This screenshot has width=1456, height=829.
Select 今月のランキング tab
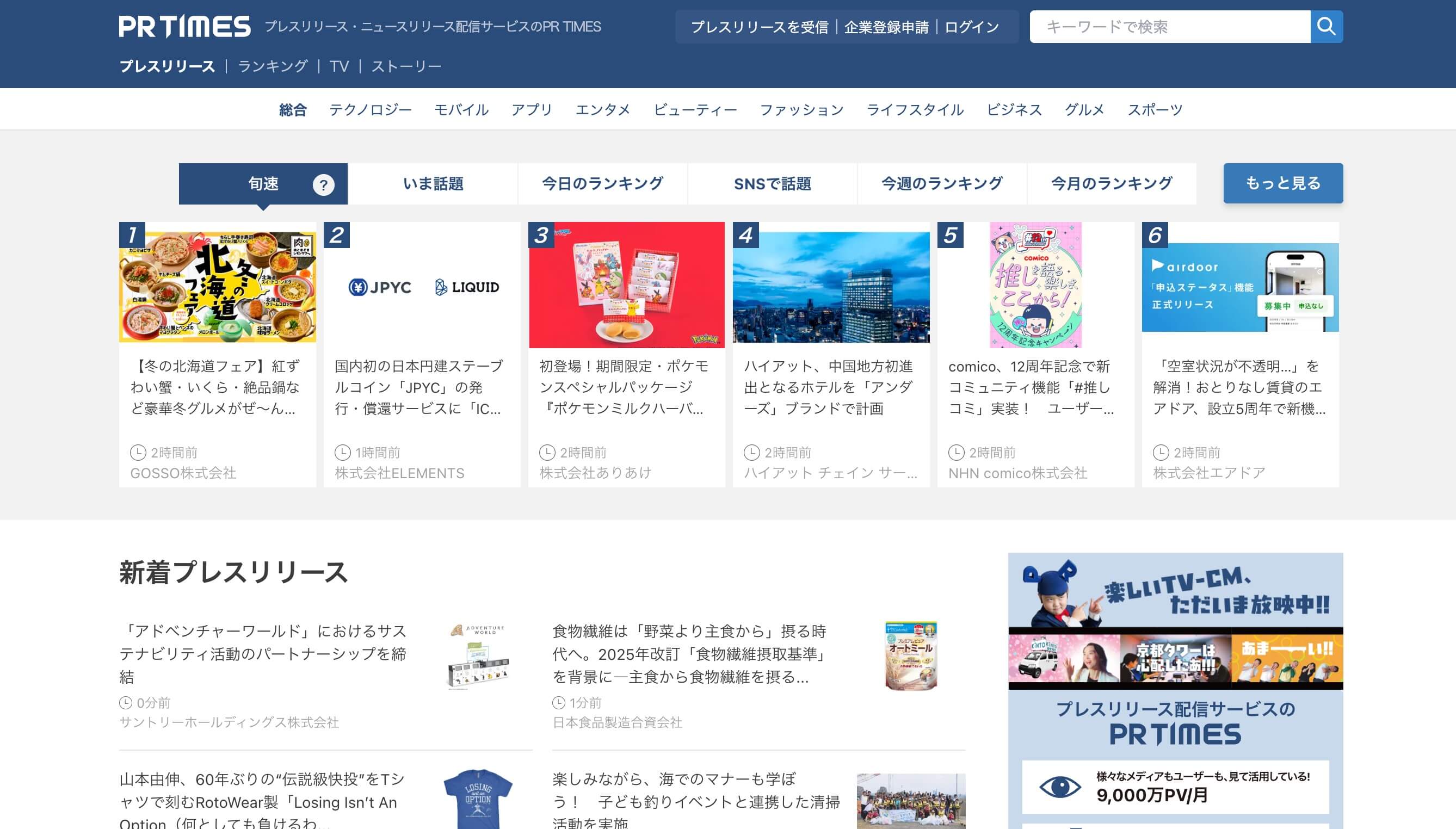pos(1112,184)
